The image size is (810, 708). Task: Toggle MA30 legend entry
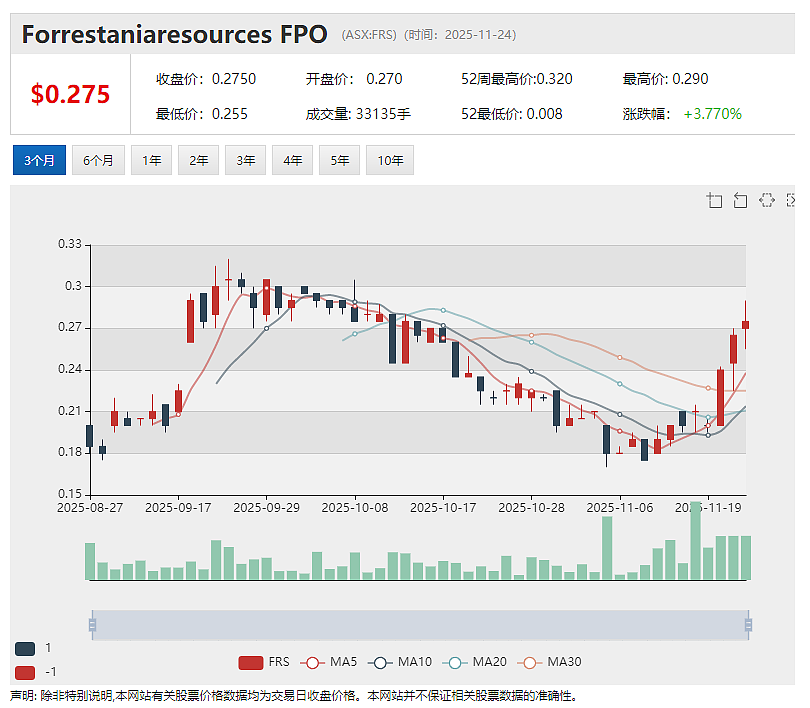point(550,662)
